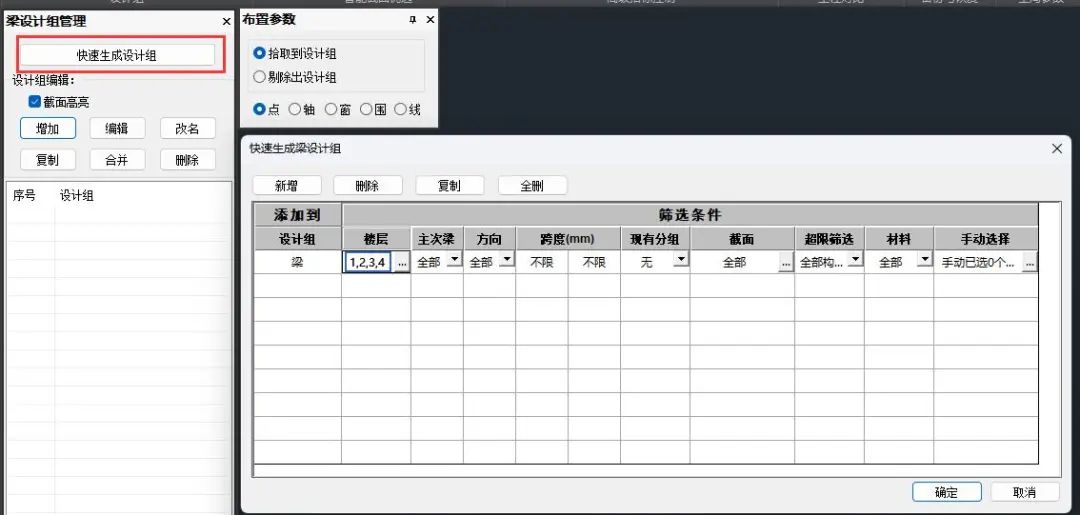Viewport: 1080px width, 515px height.
Task: Choose the 窗 selection mode radio
Action: tap(331, 109)
